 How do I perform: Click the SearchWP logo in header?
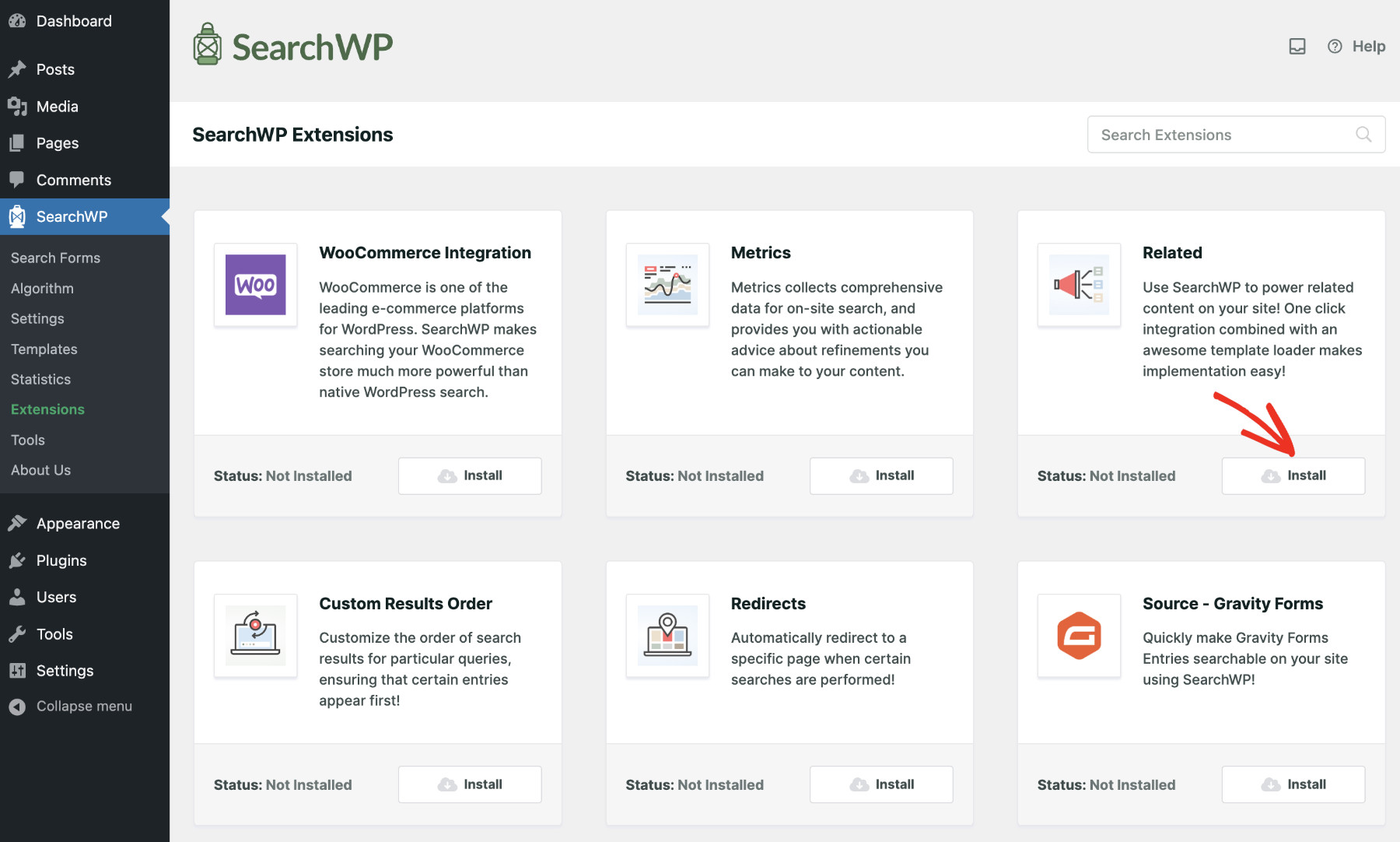point(292,45)
